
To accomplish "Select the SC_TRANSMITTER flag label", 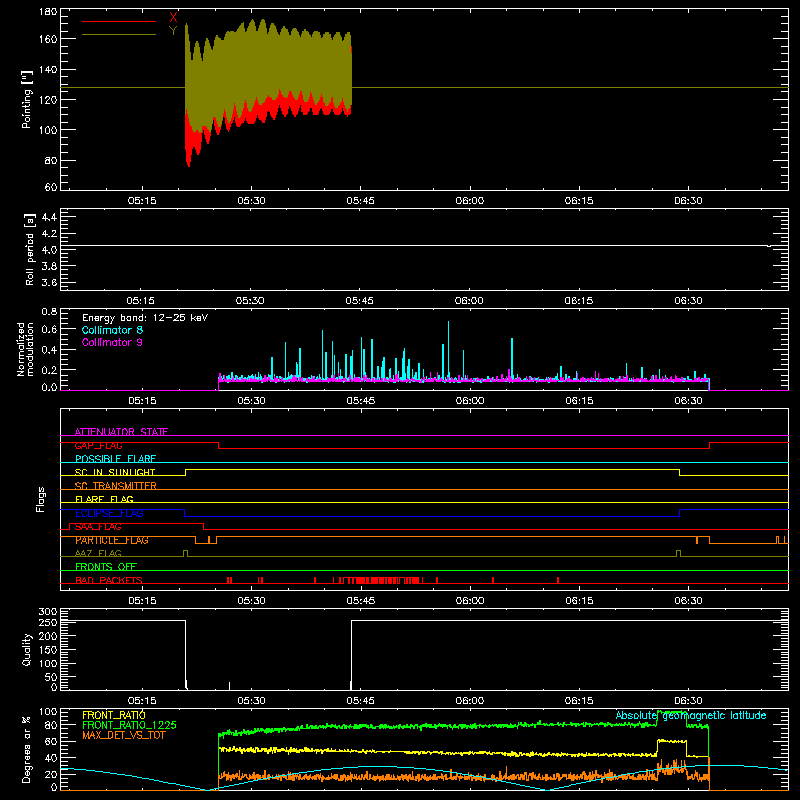I will pos(115,486).
